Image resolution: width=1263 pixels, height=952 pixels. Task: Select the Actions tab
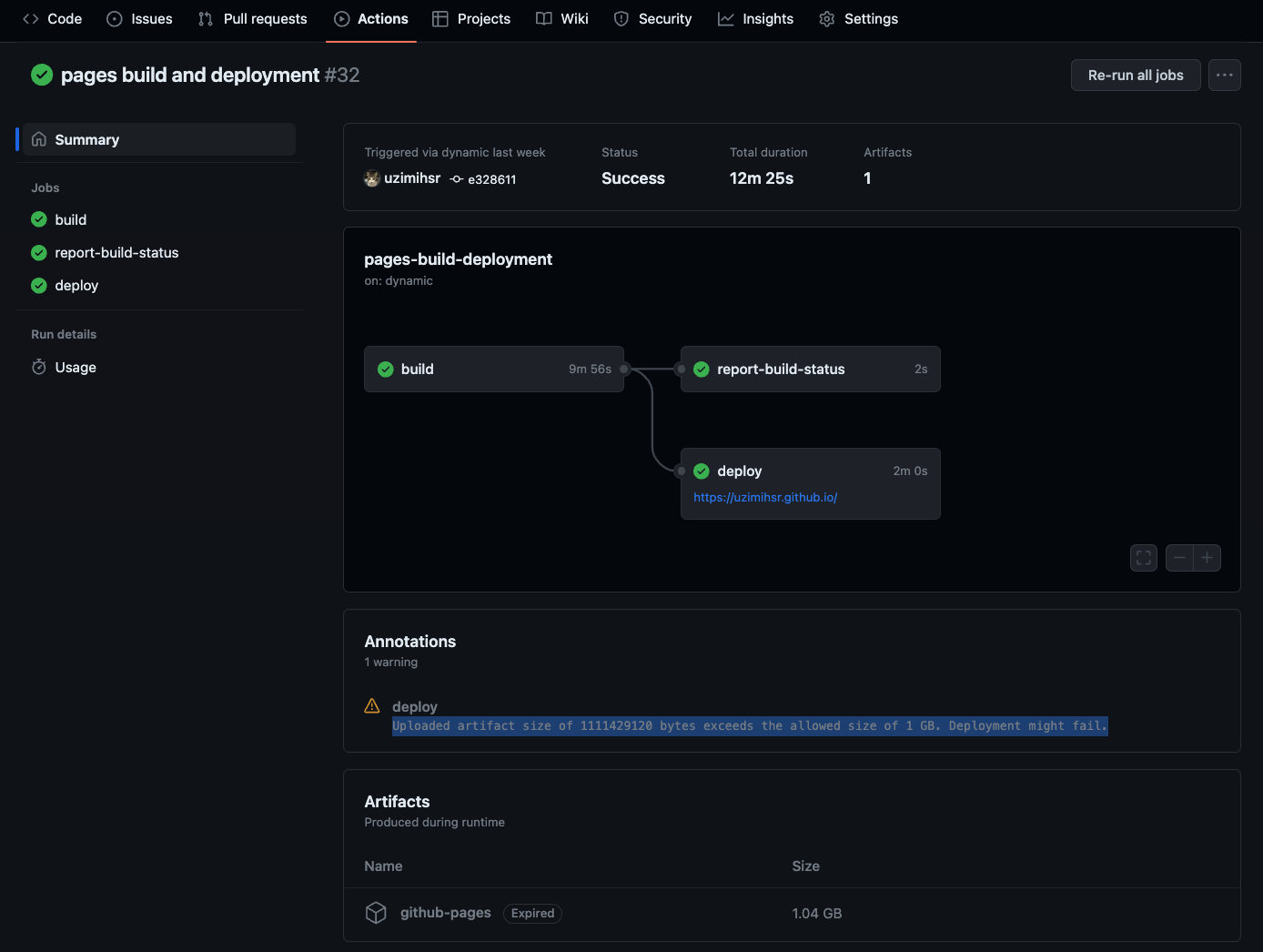pyautogui.click(x=370, y=19)
